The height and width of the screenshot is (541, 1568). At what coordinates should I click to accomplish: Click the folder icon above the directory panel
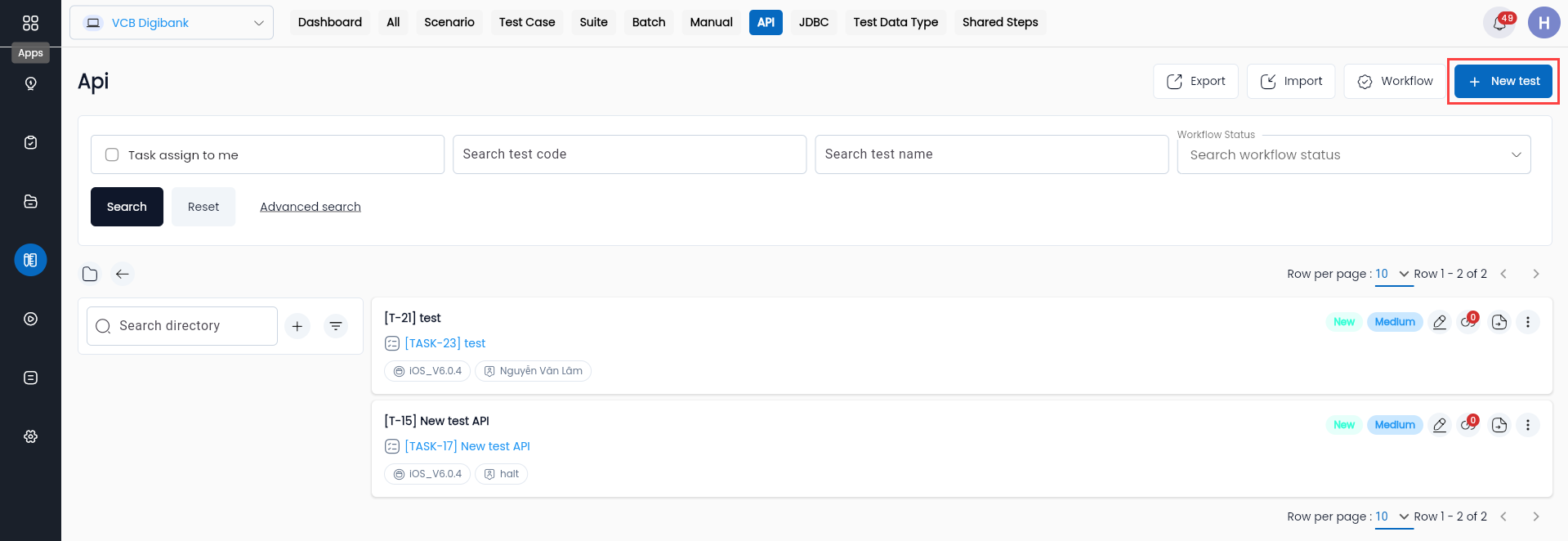click(90, 274)
